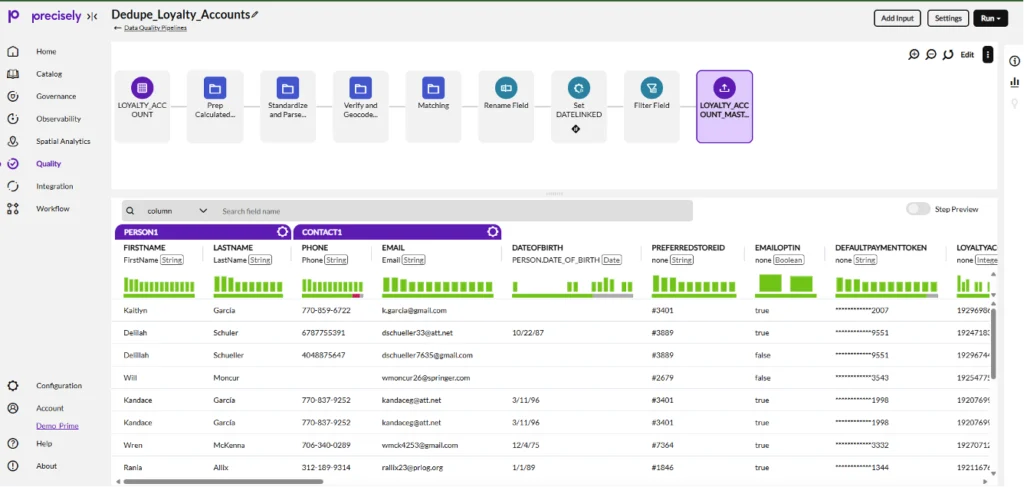Open Observability in the sidebar
The image size is (1024, 487).
point(58,119)
